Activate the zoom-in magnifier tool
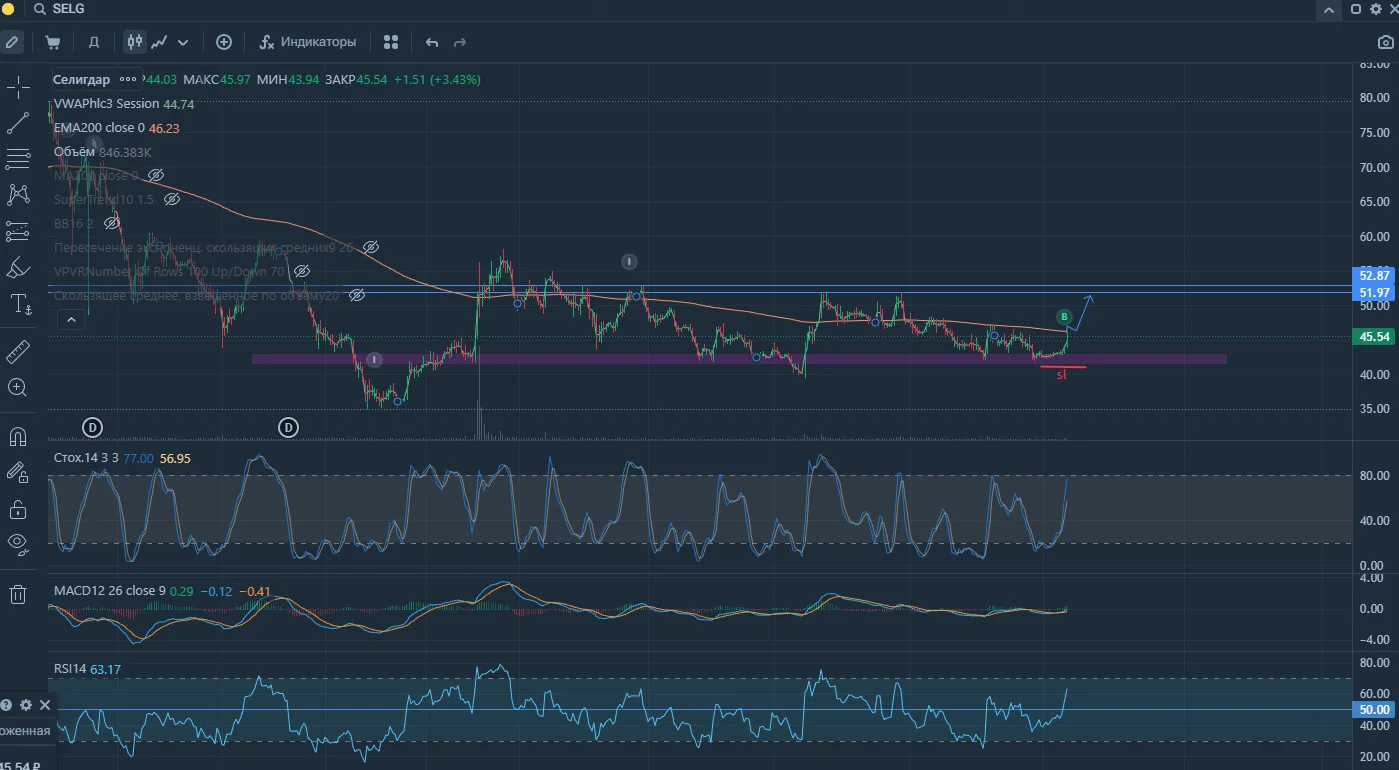 coord(18,387)
